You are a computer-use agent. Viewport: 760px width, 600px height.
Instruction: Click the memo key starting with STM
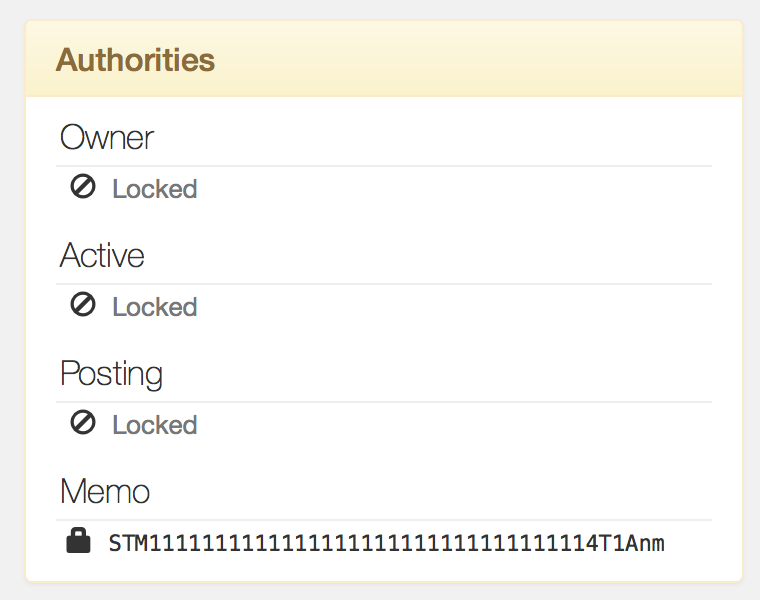(x=386, y=543)
